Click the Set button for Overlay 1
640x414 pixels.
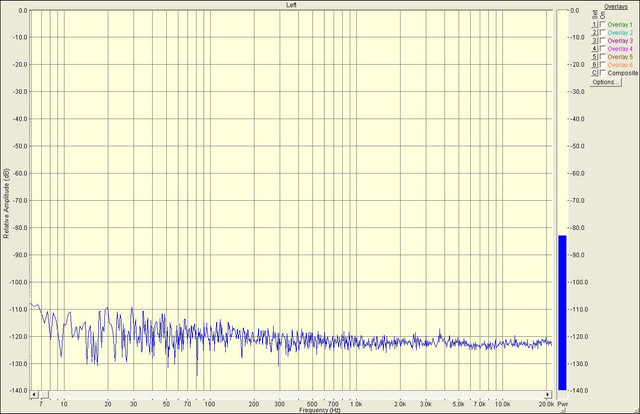click(594, 25)
